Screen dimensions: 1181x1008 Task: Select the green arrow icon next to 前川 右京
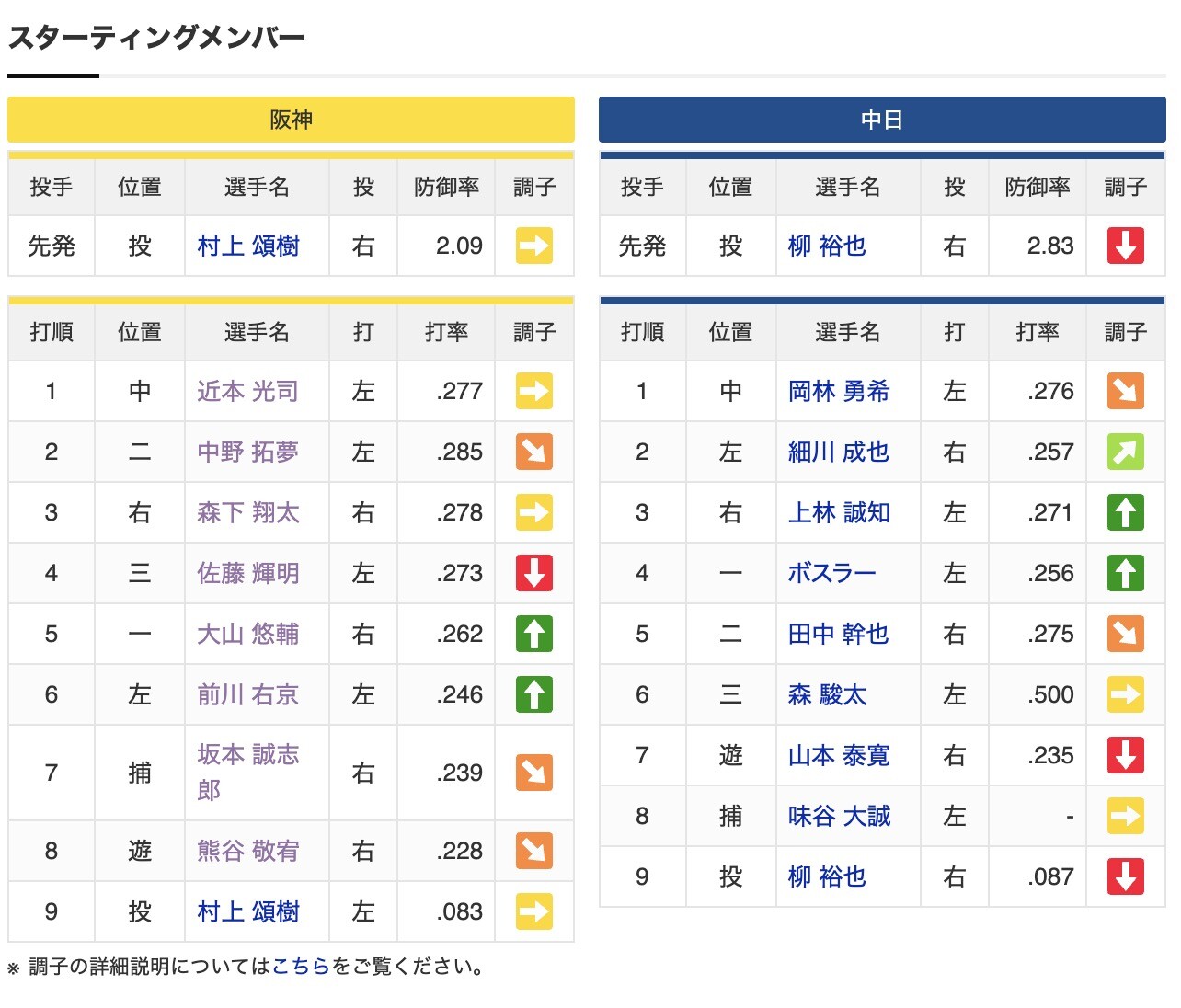click(534, 694)
